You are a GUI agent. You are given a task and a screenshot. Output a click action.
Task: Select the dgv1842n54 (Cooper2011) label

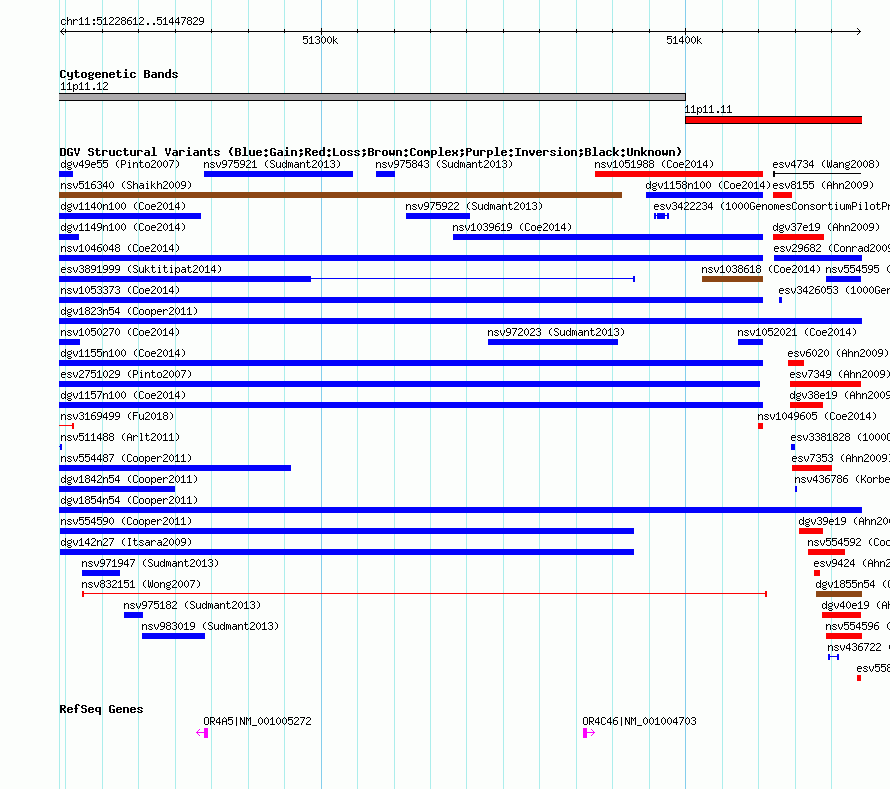pos(129,479)
